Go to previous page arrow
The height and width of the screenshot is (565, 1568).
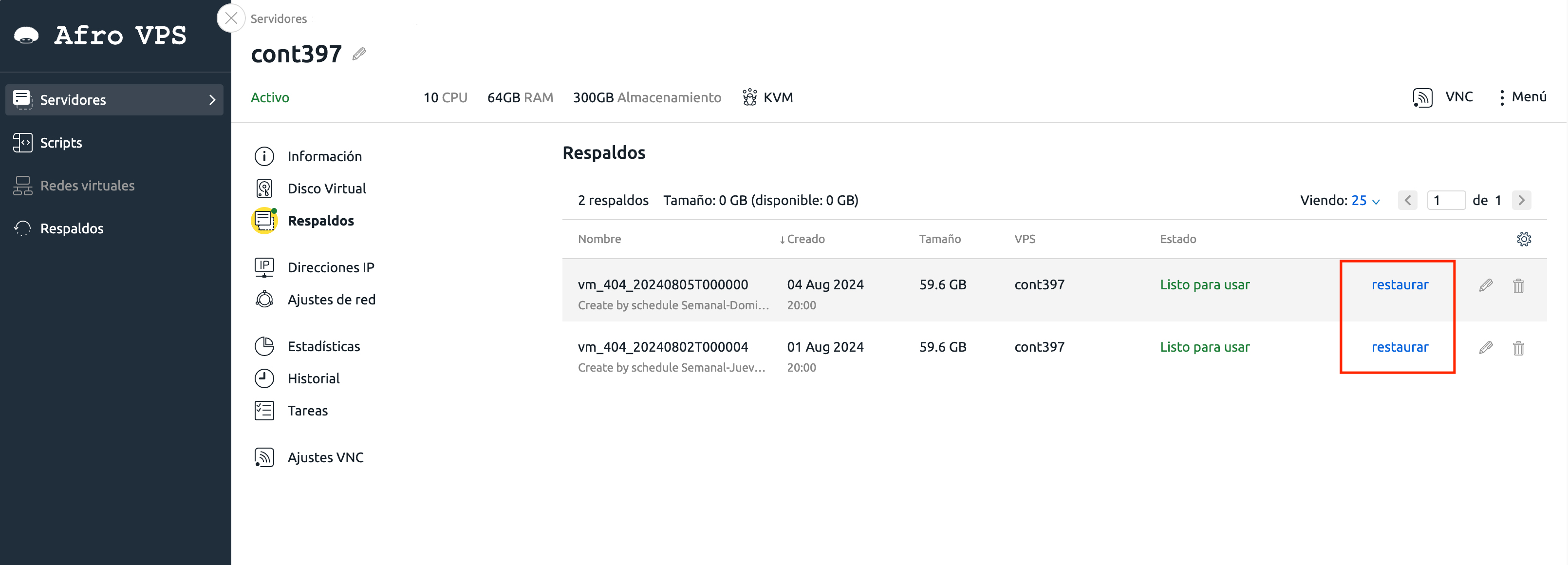point(1408,200)
